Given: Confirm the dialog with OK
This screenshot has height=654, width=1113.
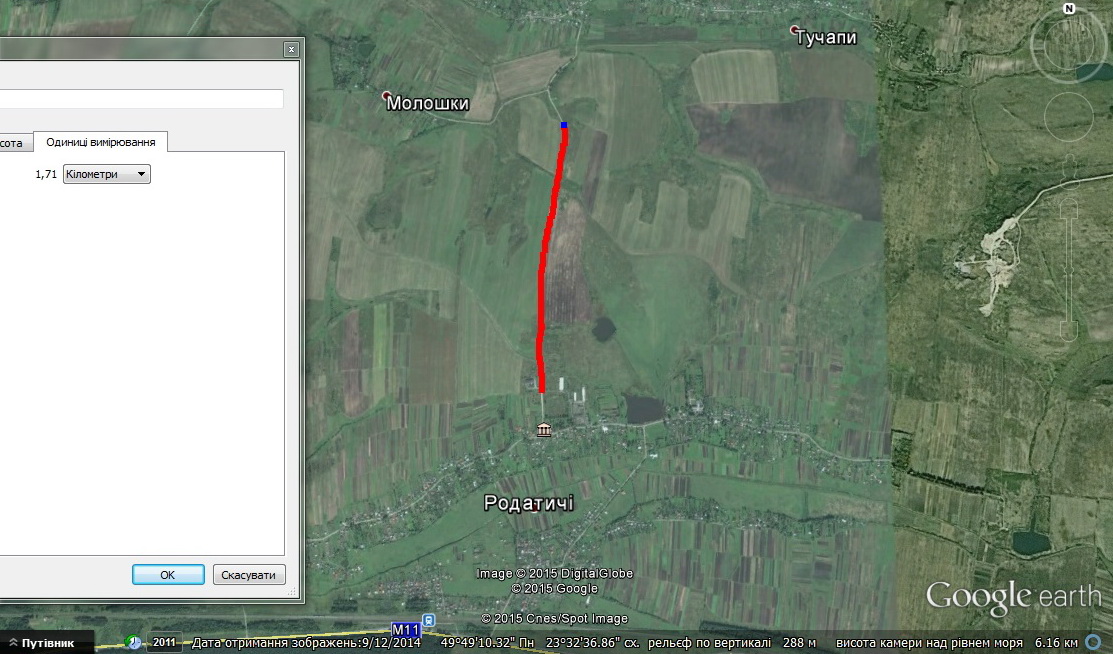Looking at the screenshot, I should tap(168, 574).
